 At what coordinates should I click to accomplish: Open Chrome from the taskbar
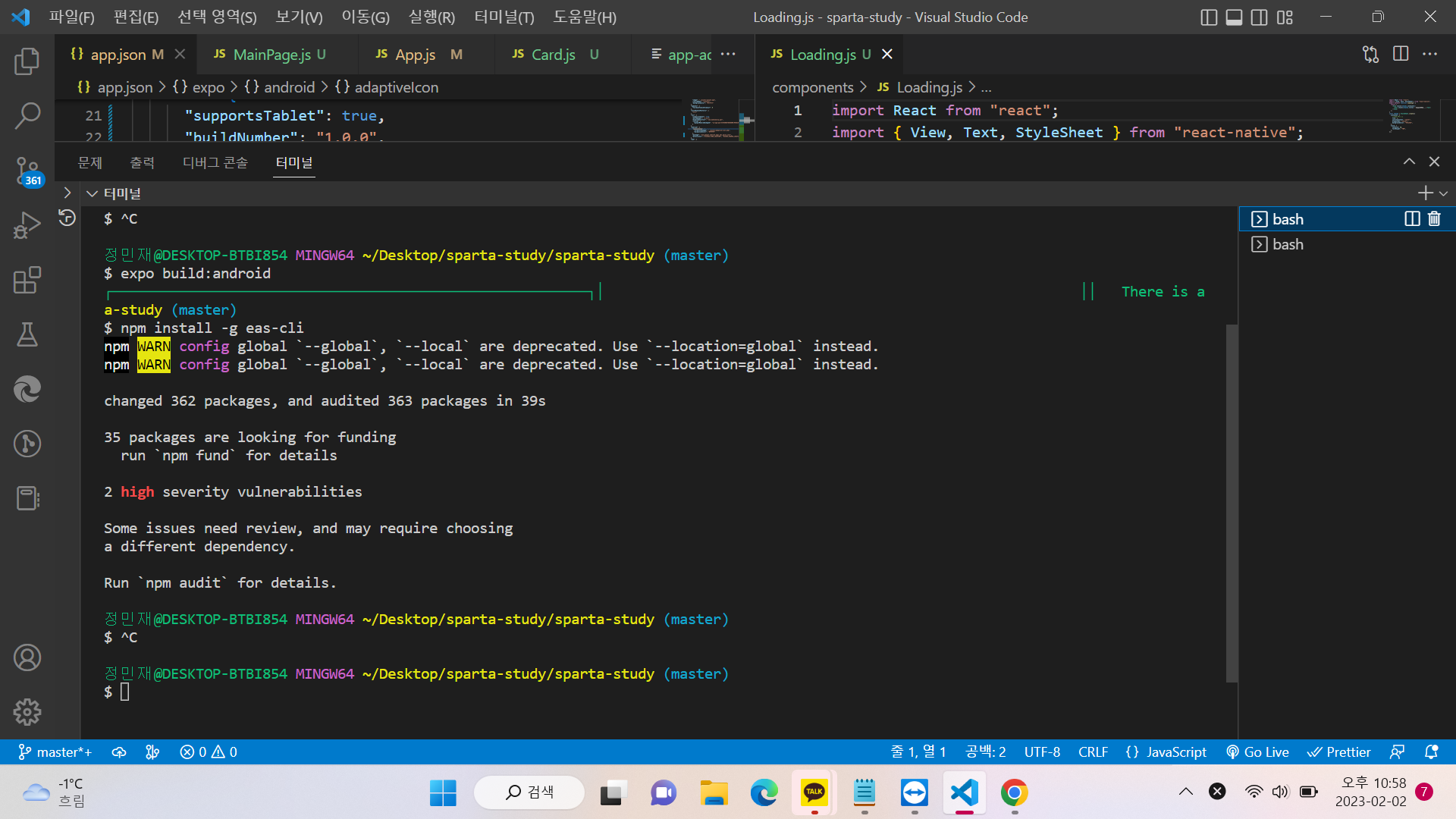point(1015,792)
